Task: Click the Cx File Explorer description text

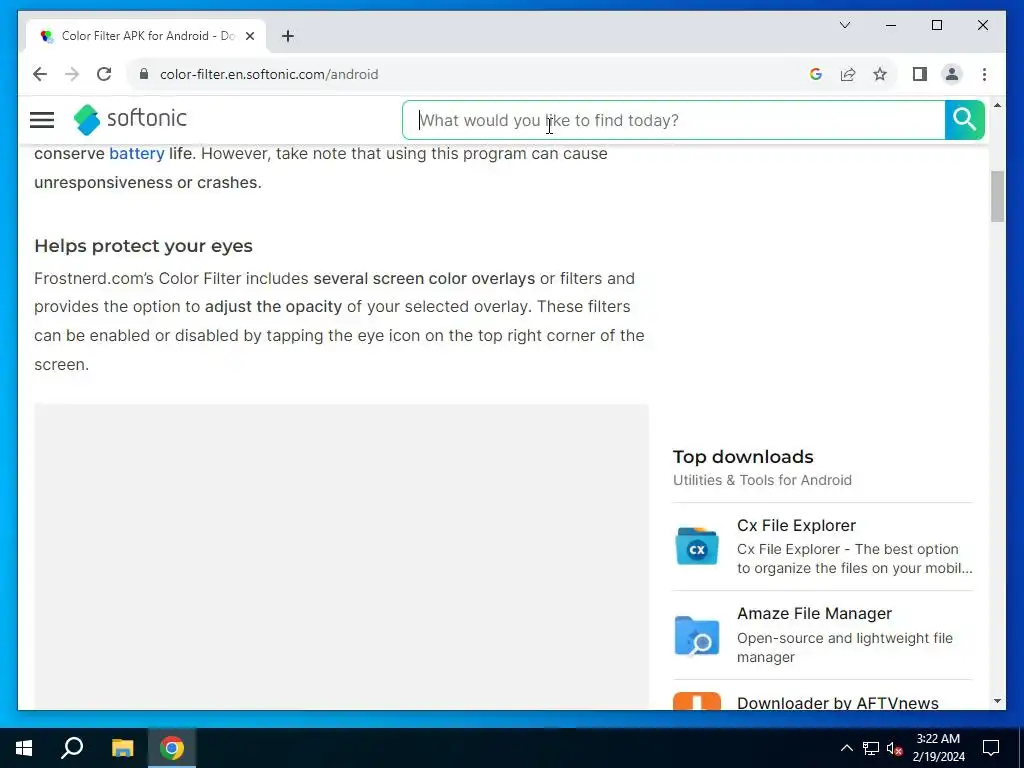Action: click(x=854, y=558)
